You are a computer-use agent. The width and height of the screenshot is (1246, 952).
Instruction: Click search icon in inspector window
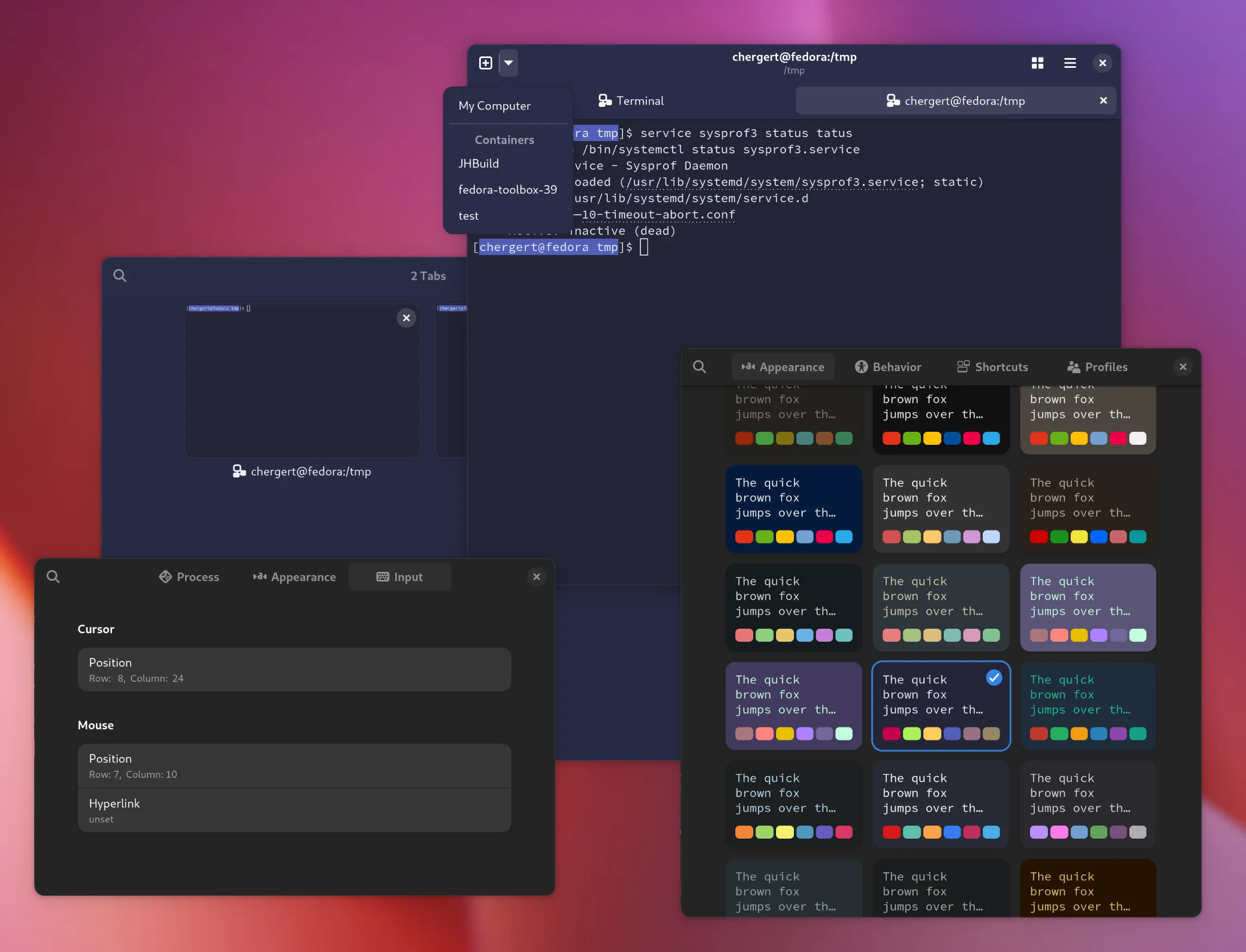point(53,577)
